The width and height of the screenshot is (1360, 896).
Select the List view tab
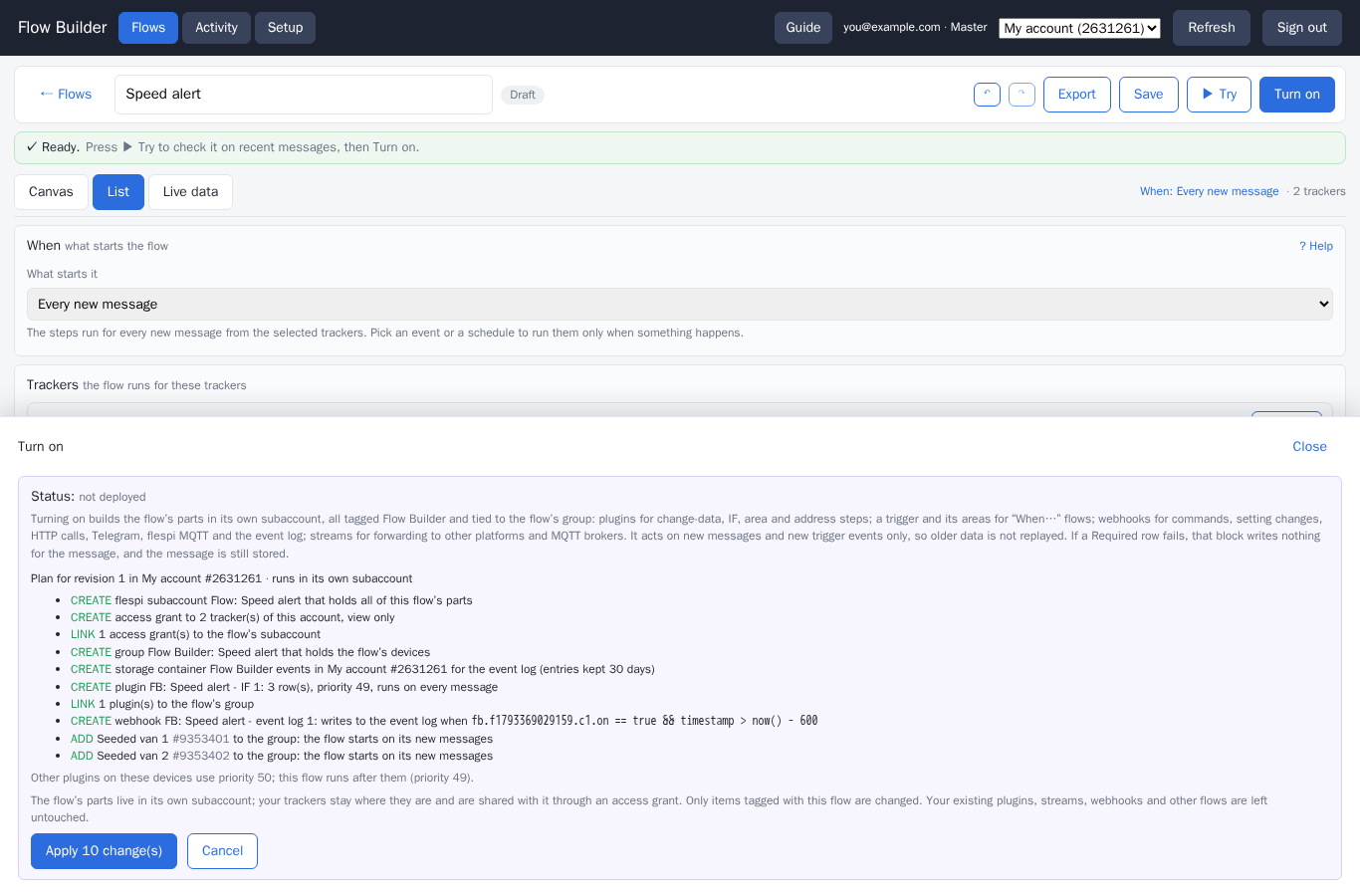click(x=118, y=192)
